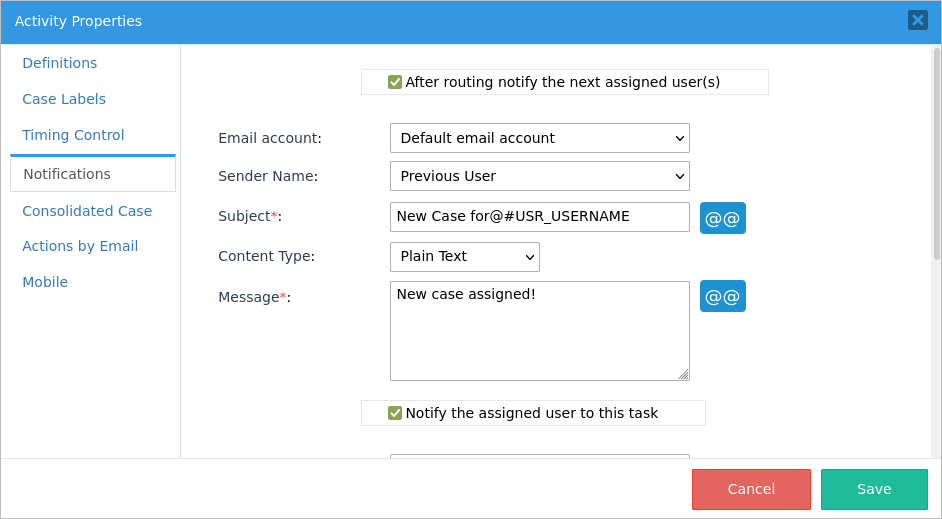
Task: Switch to Actions by Email tab
Action: pos(80,246)
